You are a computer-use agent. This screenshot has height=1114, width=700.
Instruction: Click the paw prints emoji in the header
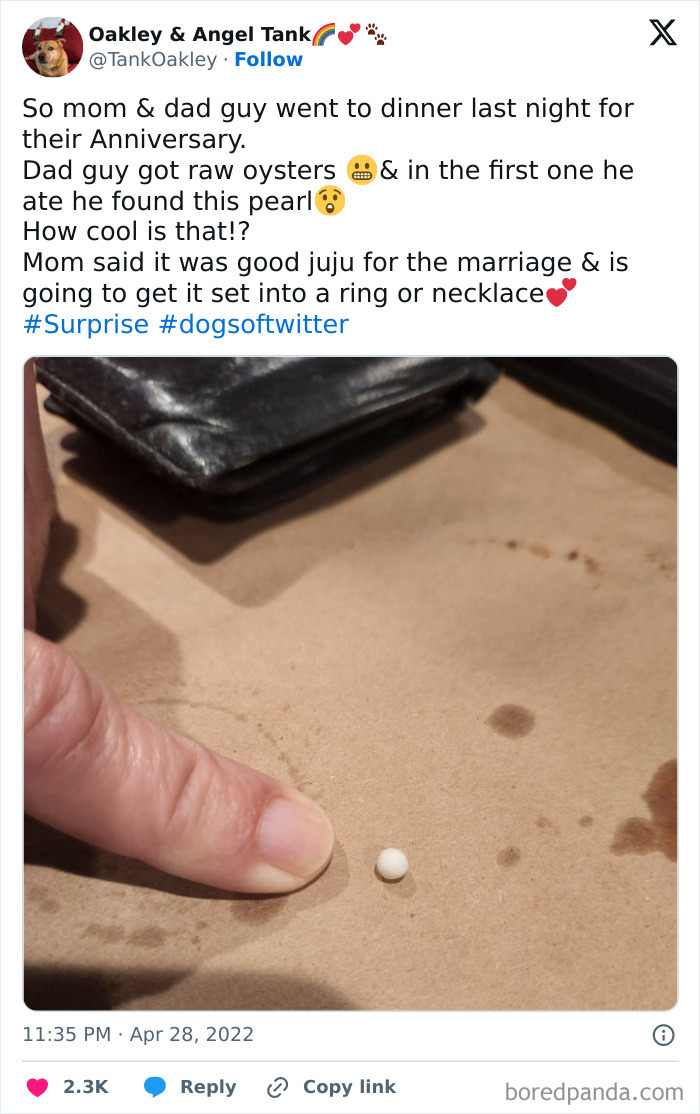tap(376, 33)
